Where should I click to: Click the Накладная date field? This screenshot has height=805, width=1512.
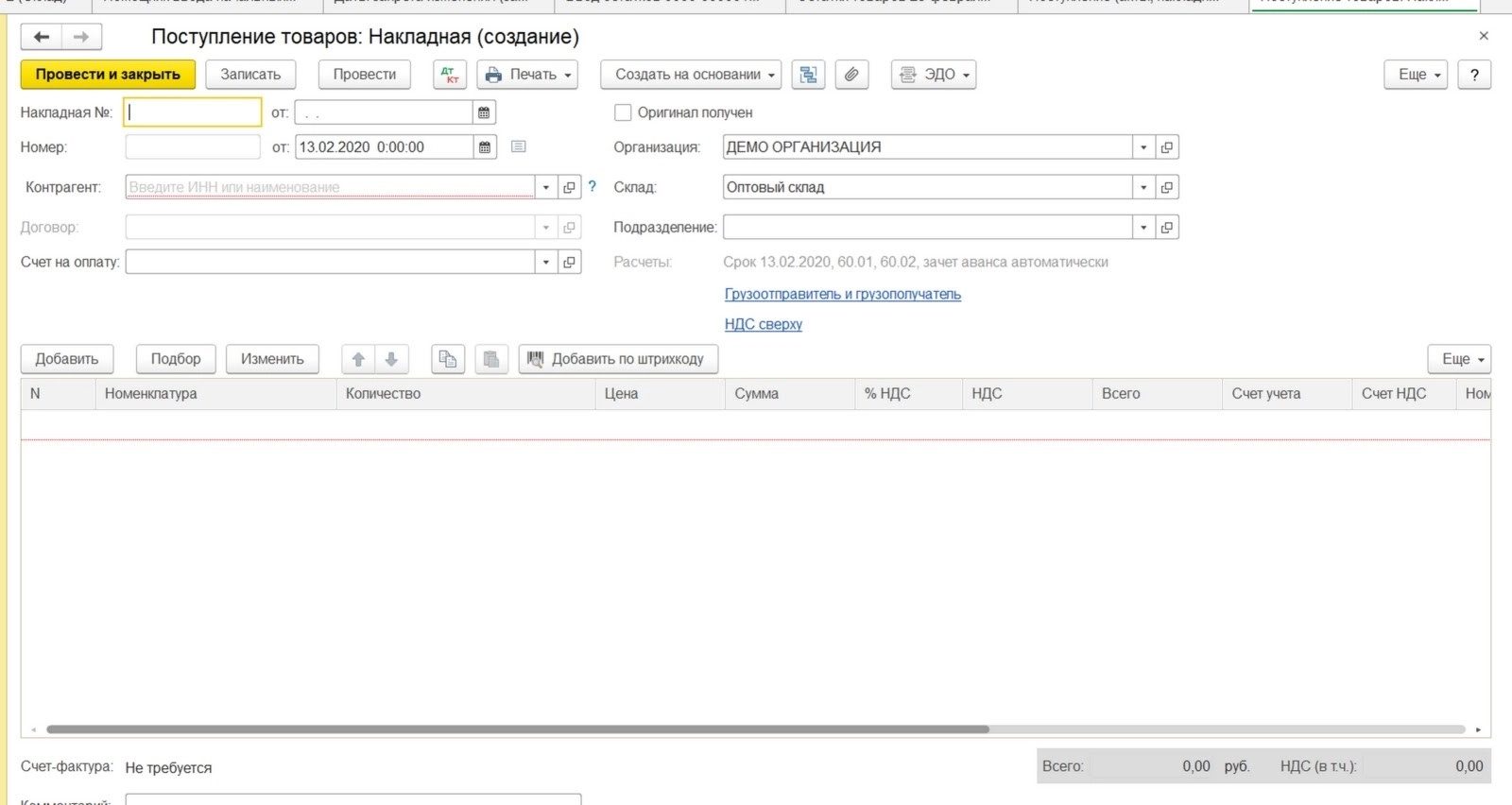click(384, 112)
